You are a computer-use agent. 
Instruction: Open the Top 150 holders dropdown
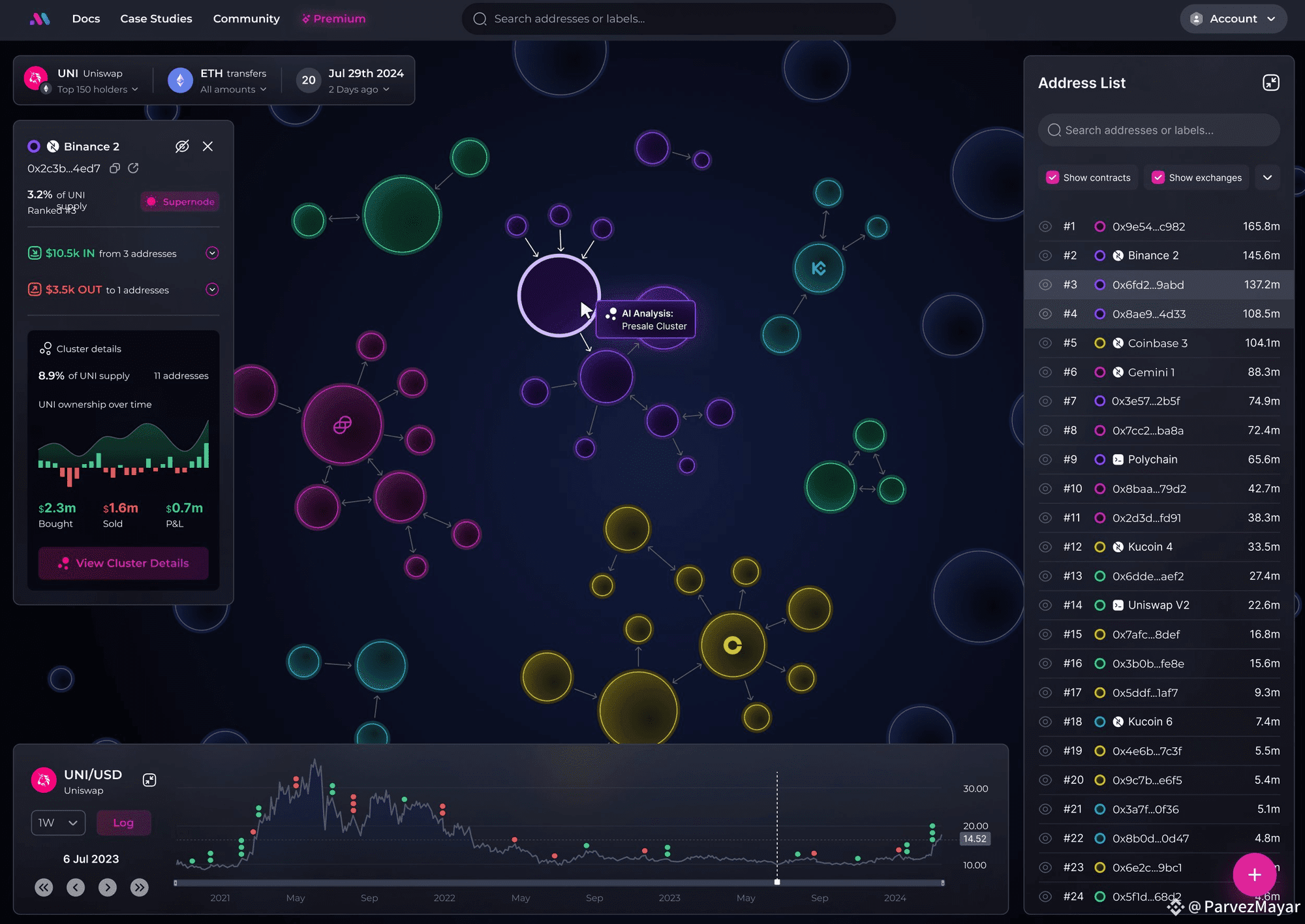[98, 89]
